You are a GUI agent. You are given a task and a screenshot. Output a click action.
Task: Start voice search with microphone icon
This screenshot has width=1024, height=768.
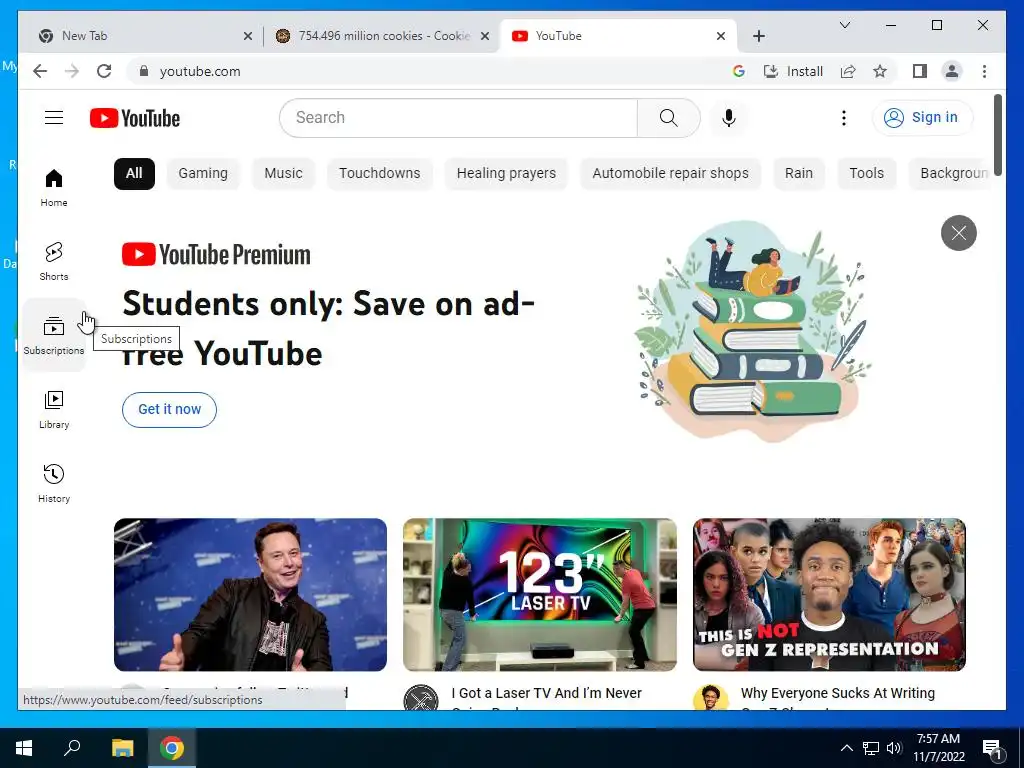coord(729,118)
